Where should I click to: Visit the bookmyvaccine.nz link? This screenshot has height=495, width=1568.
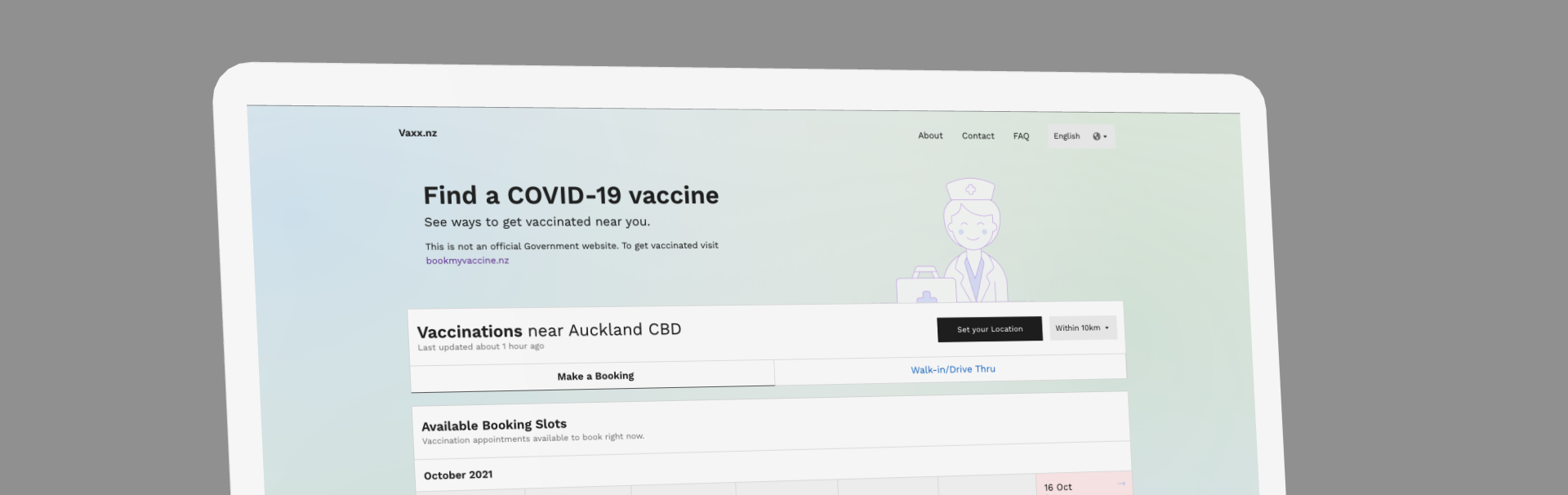pos(467,261)
